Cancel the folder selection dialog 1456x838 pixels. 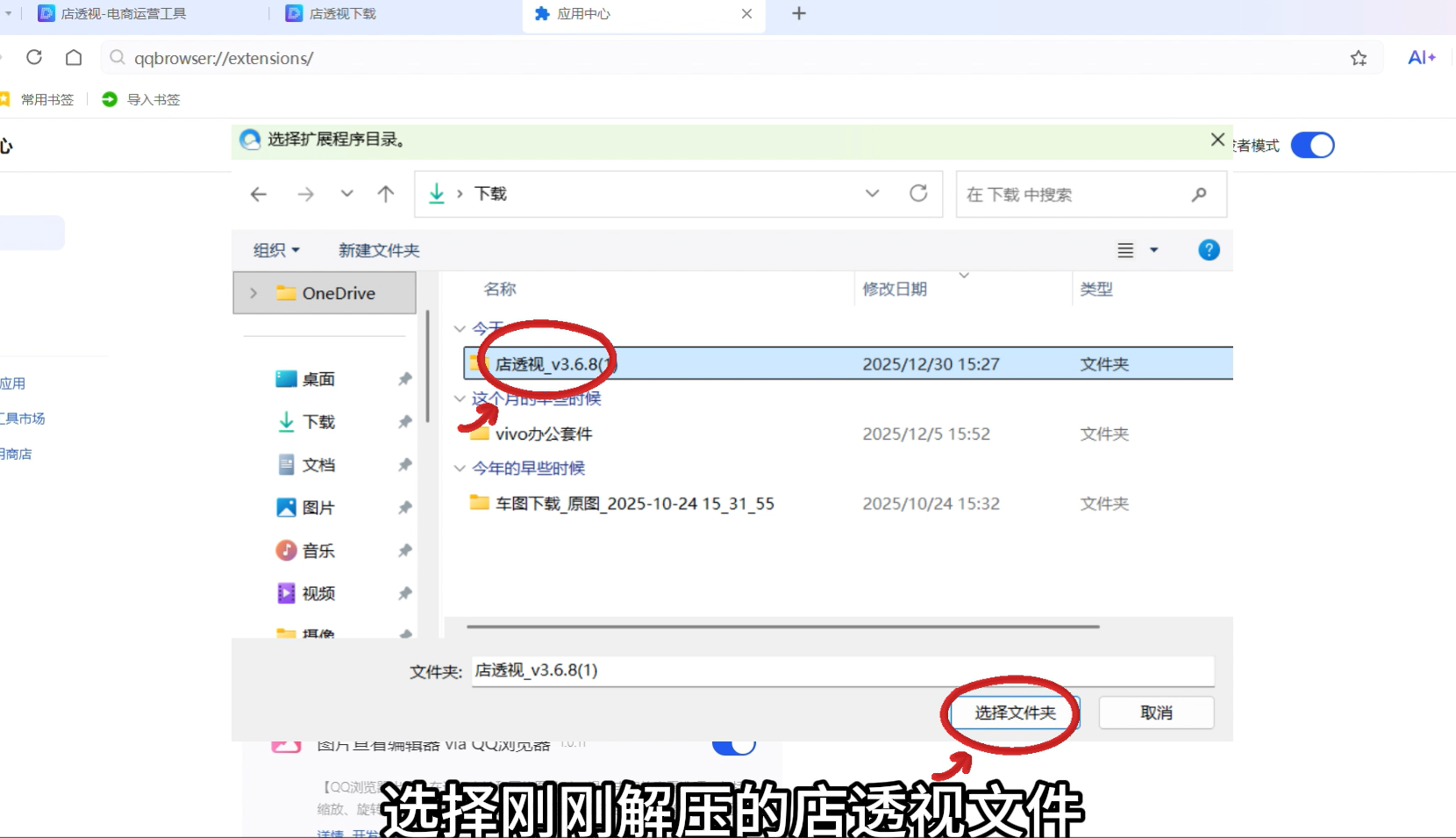(x=1156, y=713)
